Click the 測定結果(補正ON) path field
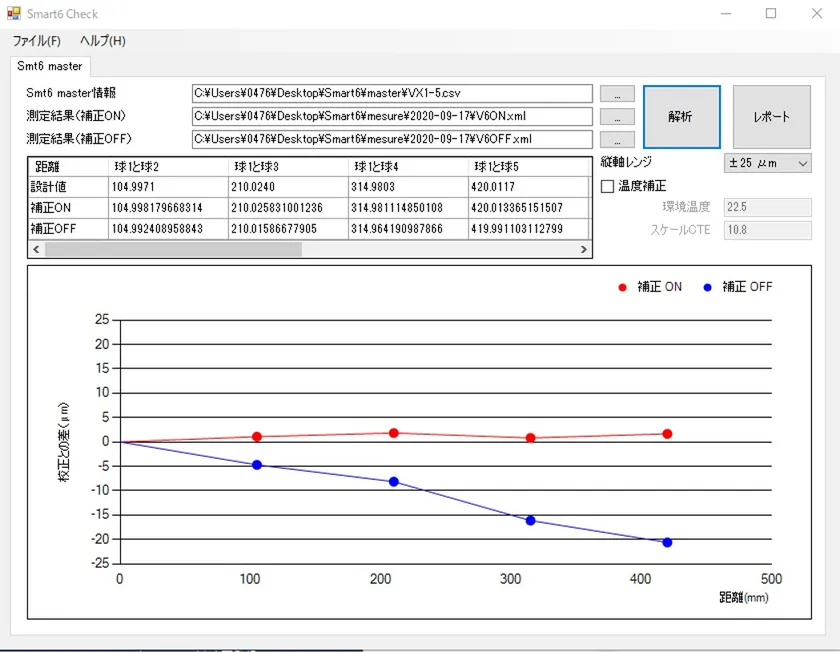The width and height of the screenshot is (840, 652). [393, 116]
